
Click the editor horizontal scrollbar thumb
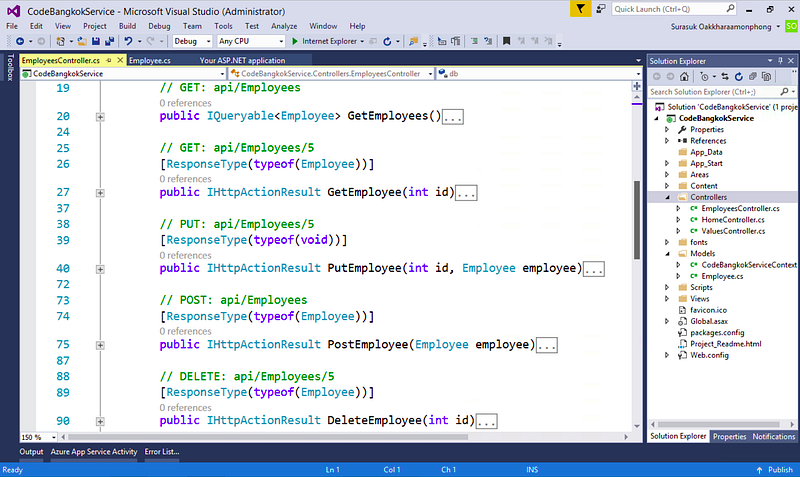(268, 437)
